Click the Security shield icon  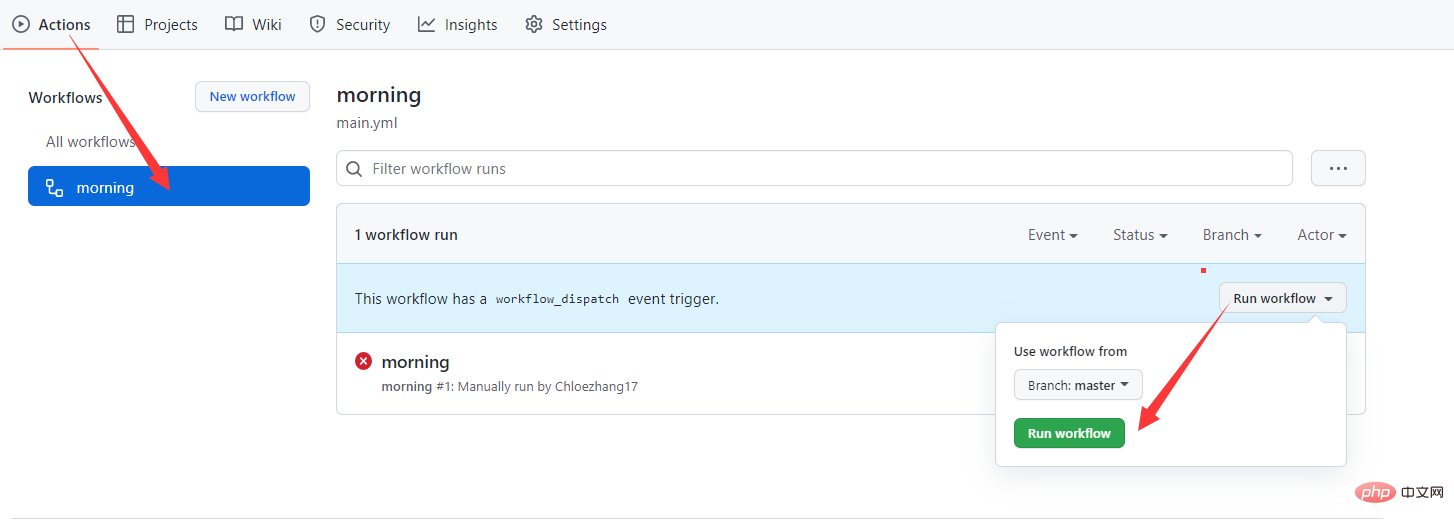(318, 24)
